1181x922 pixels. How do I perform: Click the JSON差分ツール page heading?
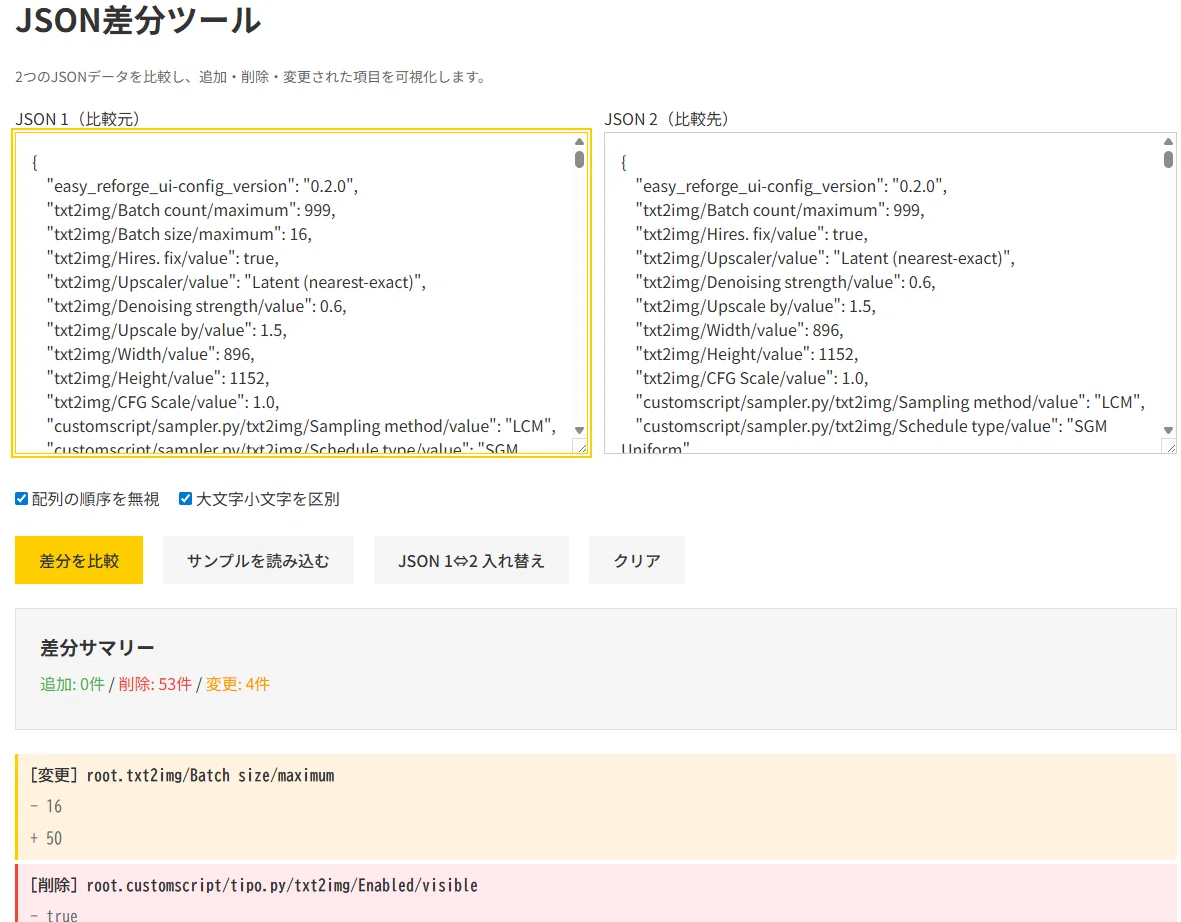coord(138,20)
